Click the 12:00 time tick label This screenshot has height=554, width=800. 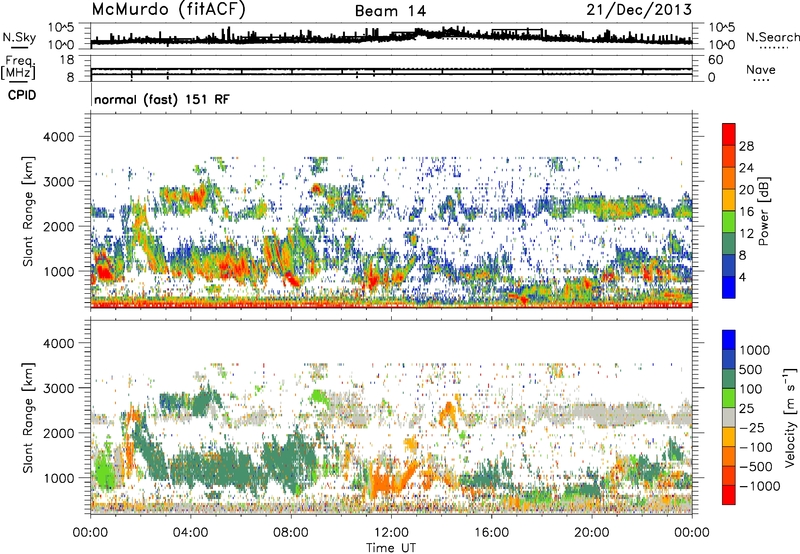391,533
